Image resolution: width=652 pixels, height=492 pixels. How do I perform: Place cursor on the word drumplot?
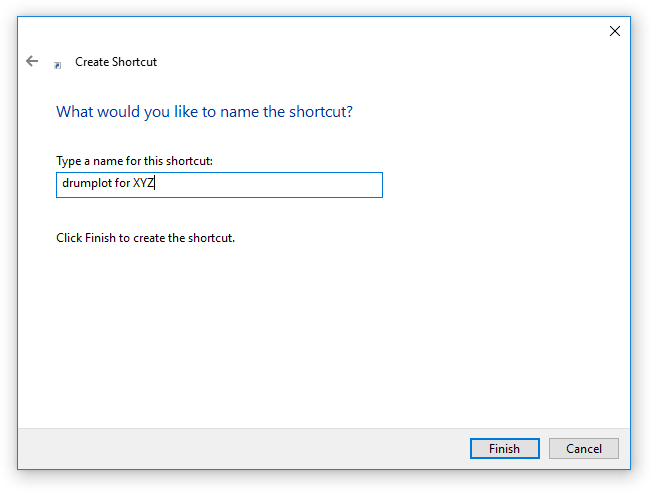(87, 183)
